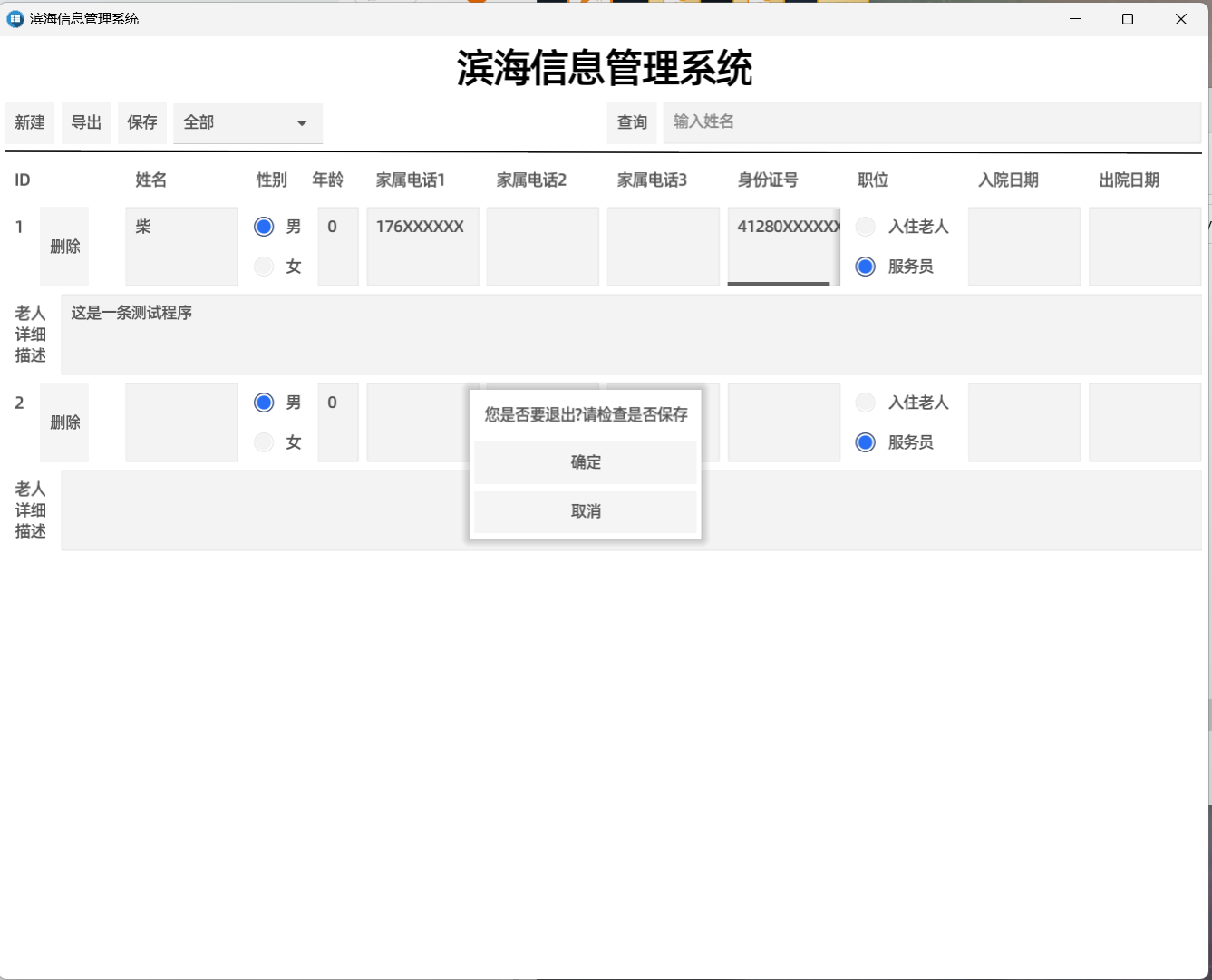This screenshot has height=980, width=1212.
Task: Choose 入住老人 for record 1
Action: click(x=866, y=227)
